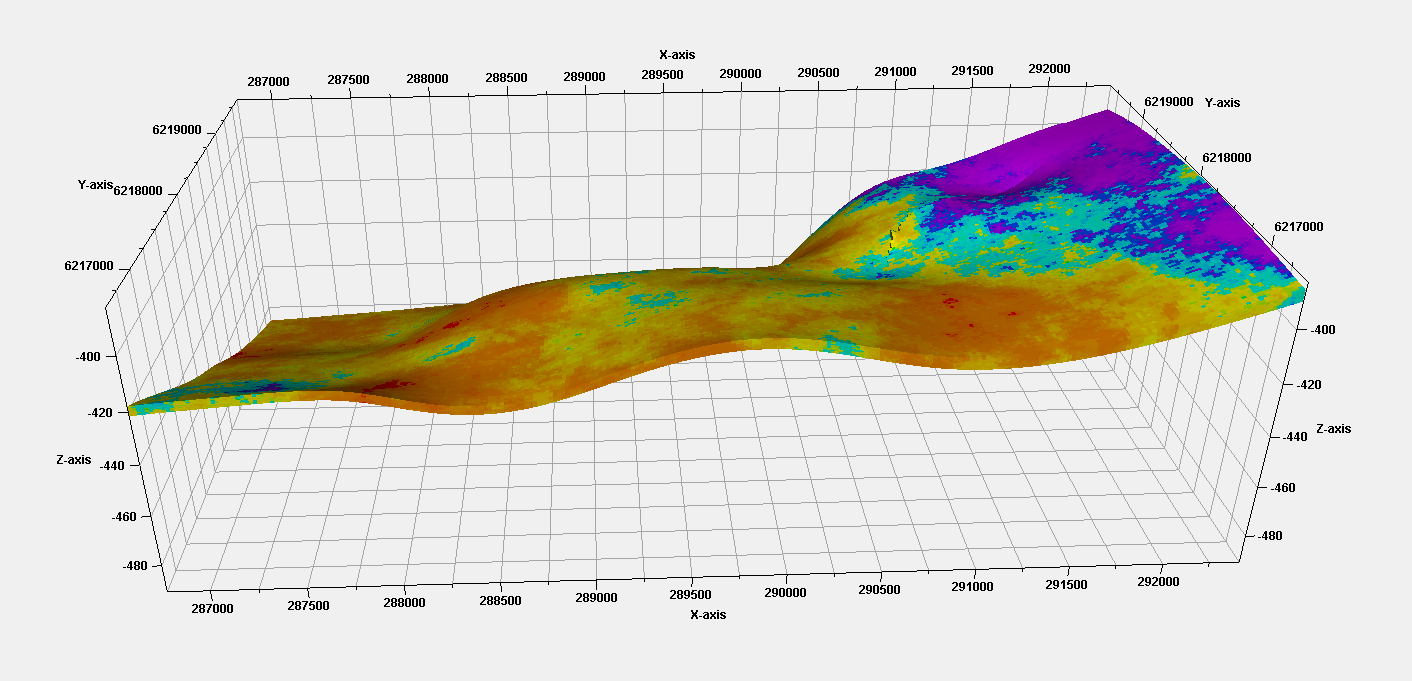Click 288000 tick on top X-axis
The height and width of the screenshot is (681, 1412).
click(x=428, y=78)
